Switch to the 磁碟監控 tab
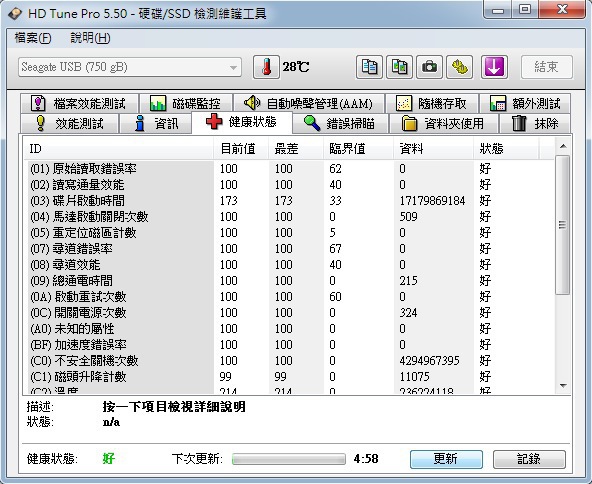Screen dimensions: 592x484 pyautogui.click(x=185, y=103)
